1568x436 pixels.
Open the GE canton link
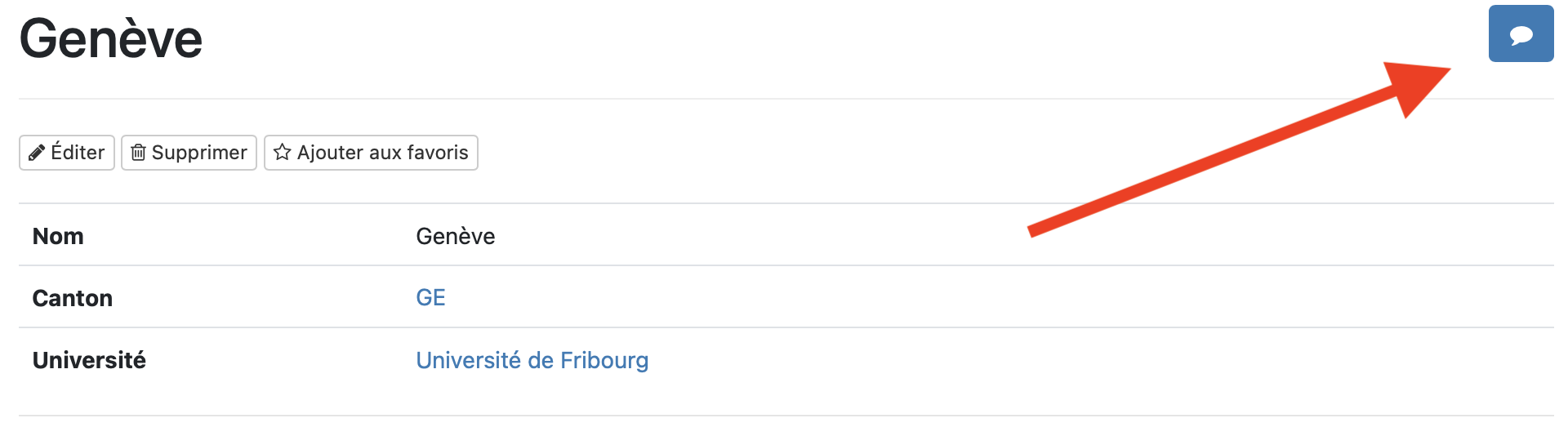430,297
